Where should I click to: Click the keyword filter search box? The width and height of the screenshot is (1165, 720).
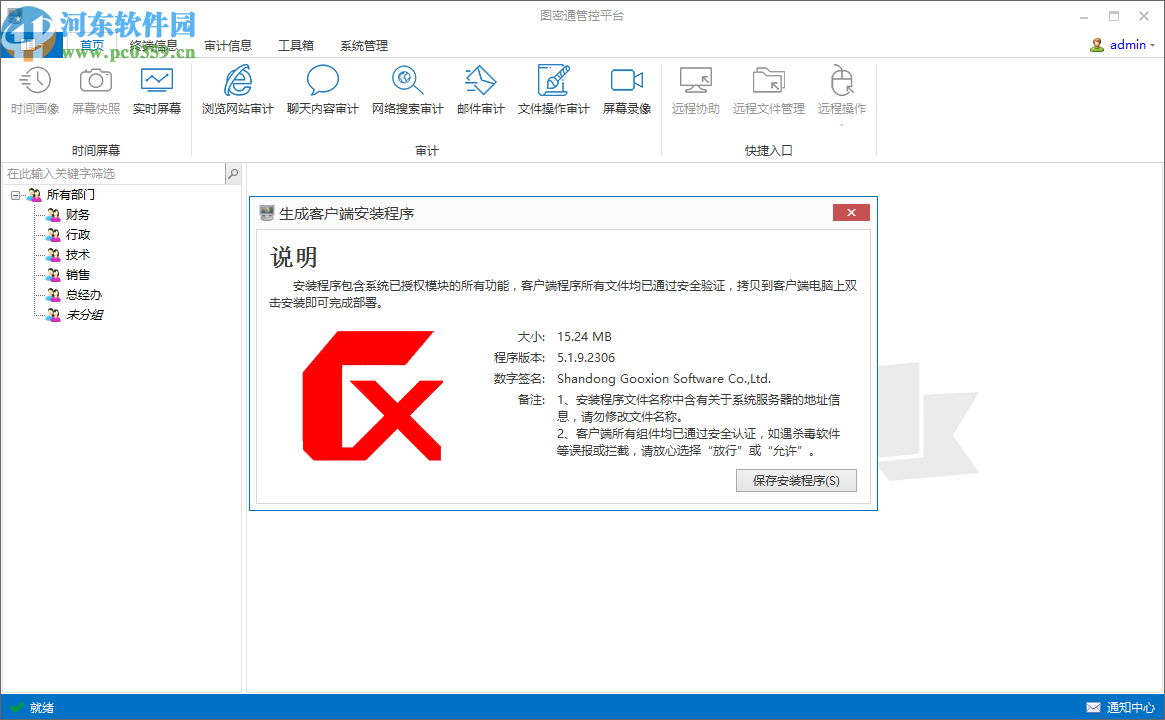tap(110, 173)
